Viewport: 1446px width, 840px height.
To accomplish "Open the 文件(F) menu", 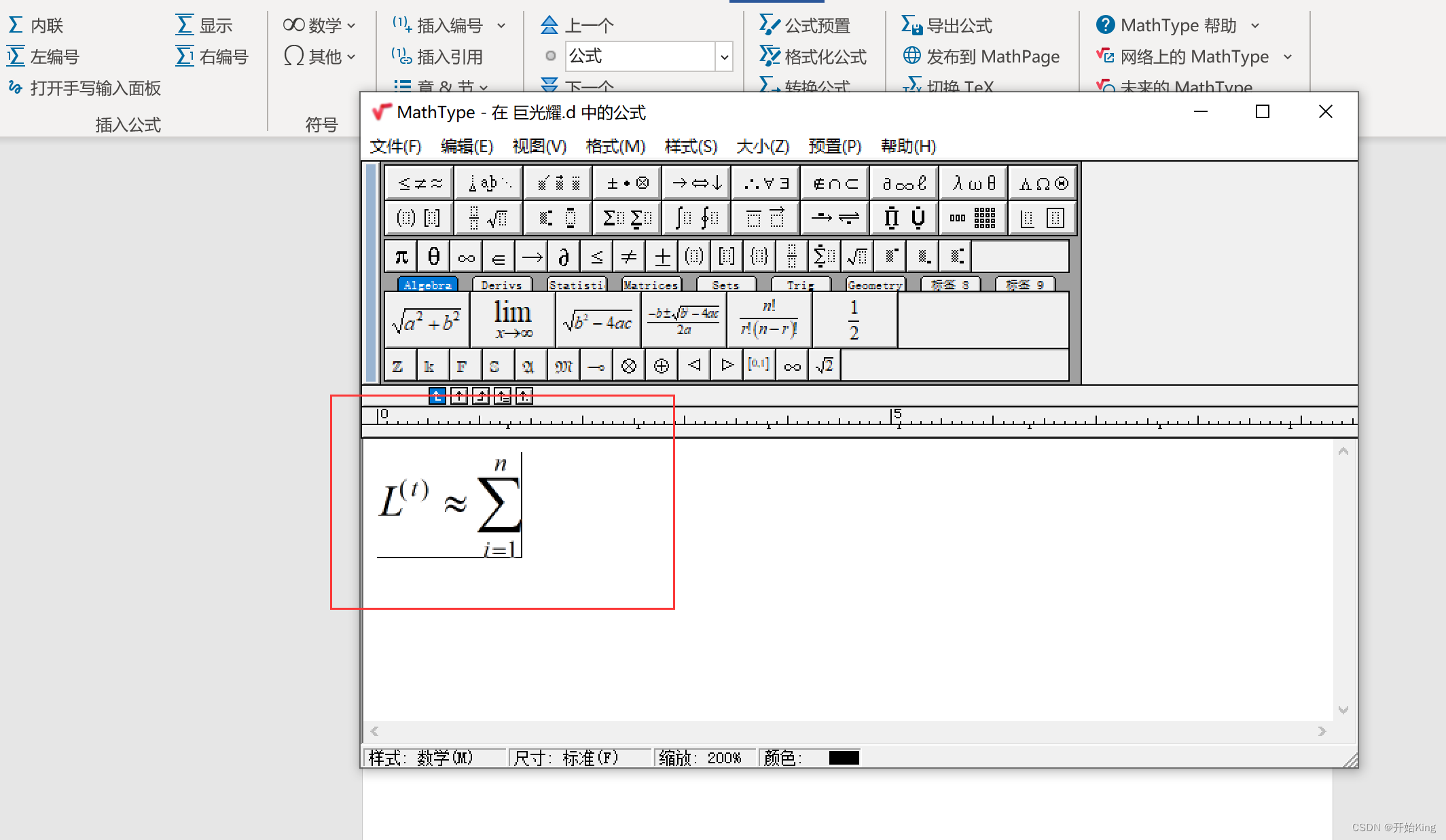I will click(x=395, y=145).
